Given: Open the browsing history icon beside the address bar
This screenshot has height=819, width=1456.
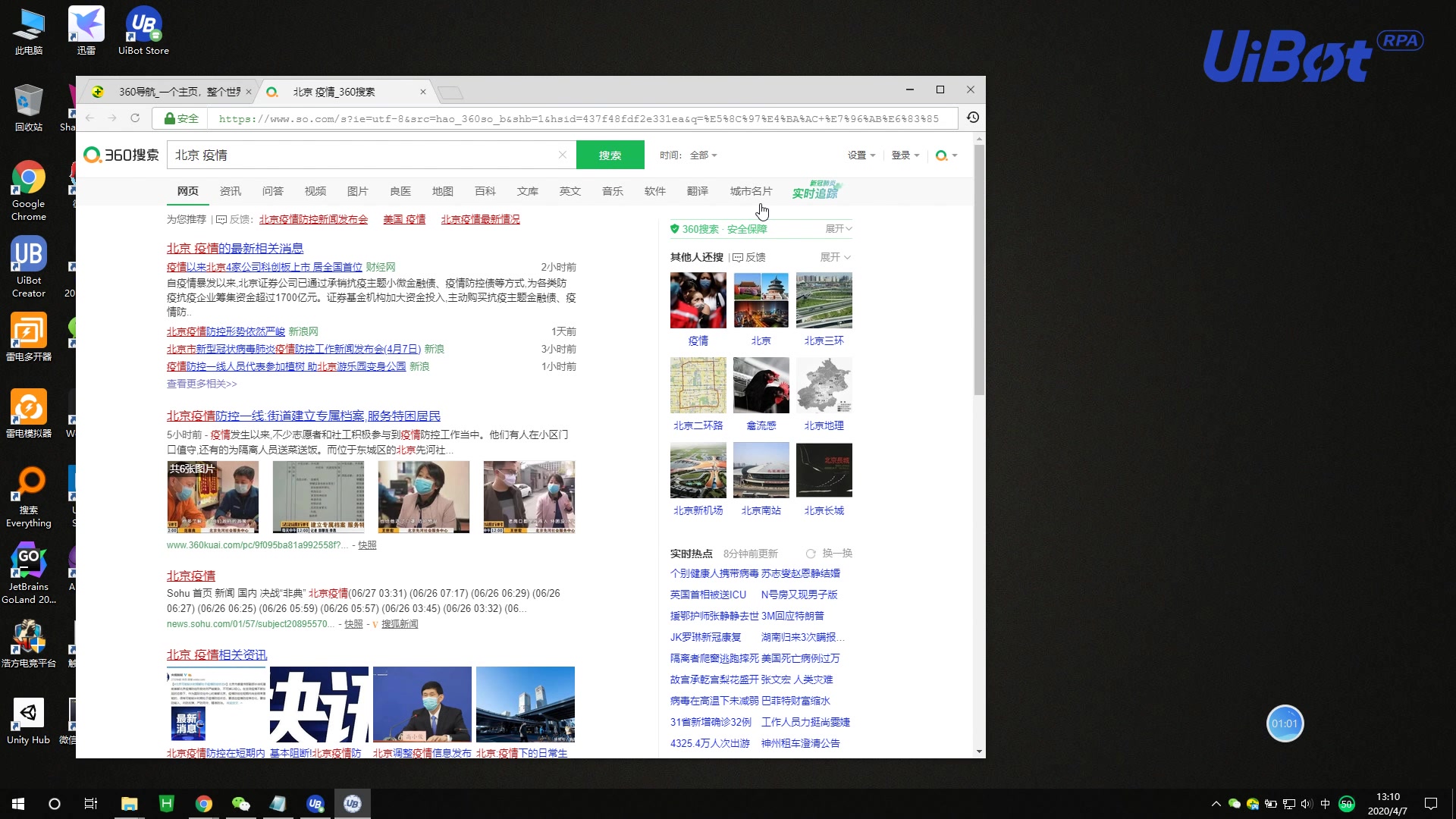Looking at the screenshot, I should pyautogui.click(x=973, y=118).
